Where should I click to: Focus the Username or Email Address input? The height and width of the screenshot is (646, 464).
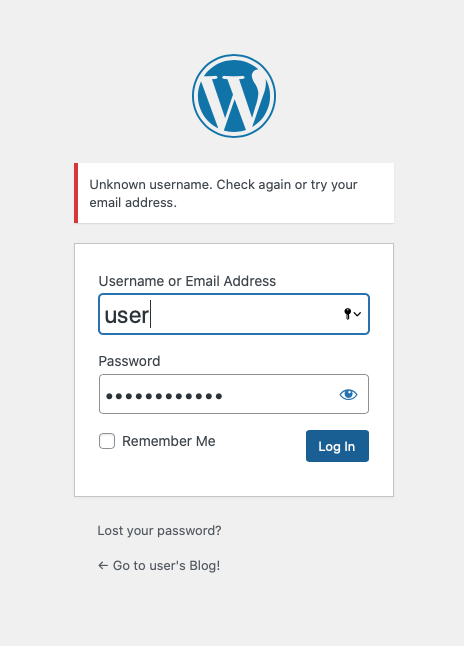point(234,314)
